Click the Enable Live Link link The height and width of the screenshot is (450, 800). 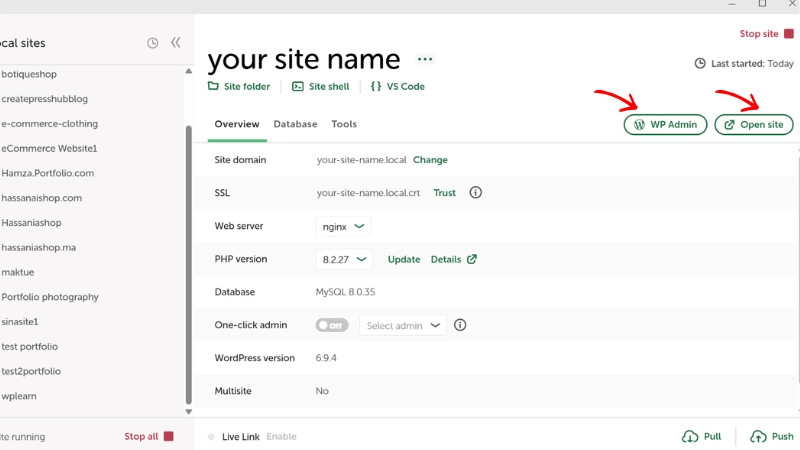coord(281,437)
